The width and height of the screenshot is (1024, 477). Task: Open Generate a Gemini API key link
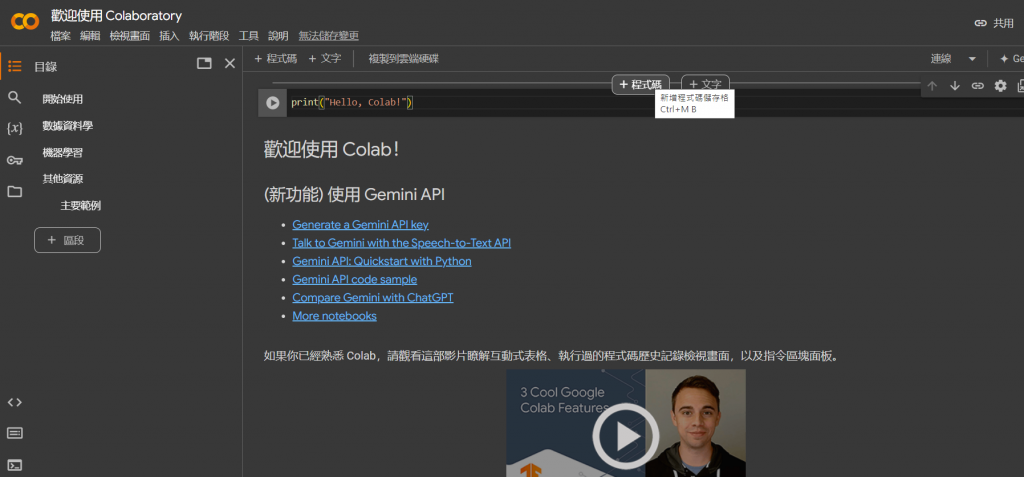tap(360, 225)
